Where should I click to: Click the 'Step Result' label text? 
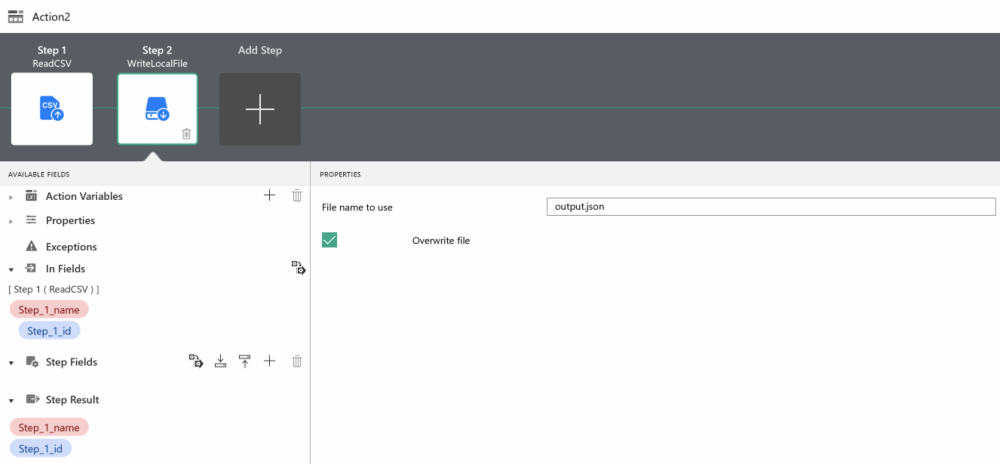pyautogui.click(x=72, y=400)
